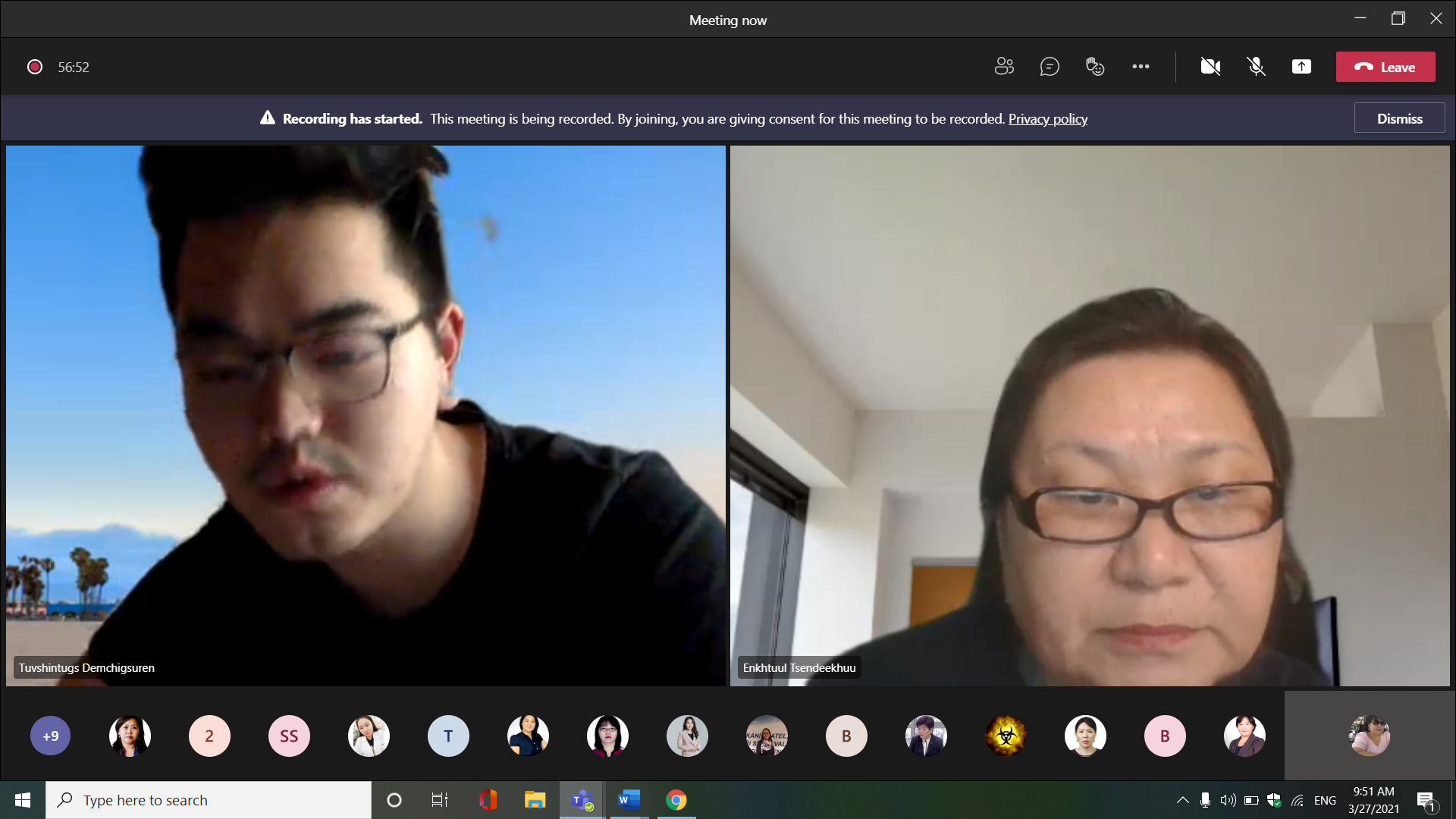
Task: Select Tuvshintugs Demchigsuren video tile
Action: coord(366,416)
